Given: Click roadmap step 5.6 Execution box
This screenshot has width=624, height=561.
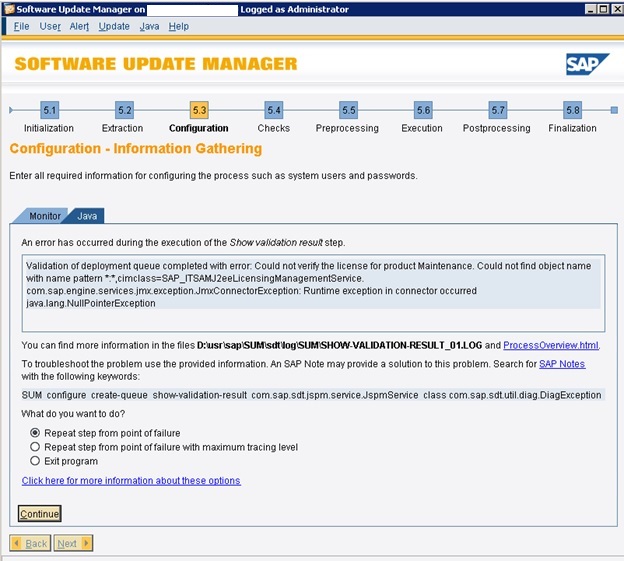Looking at the screenshot, I should [x=423, y=110].
